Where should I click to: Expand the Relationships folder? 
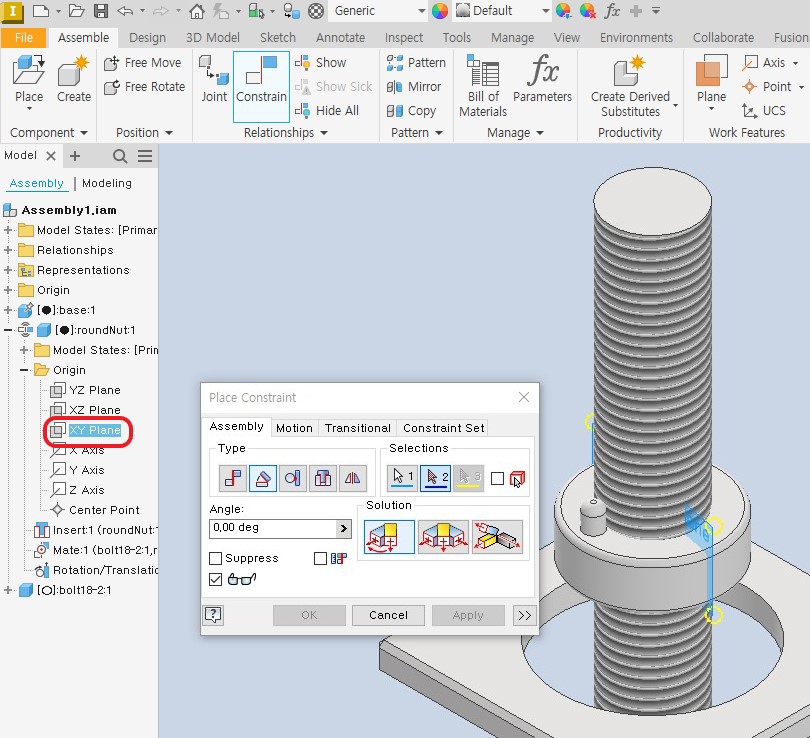[x=8, y=250]
